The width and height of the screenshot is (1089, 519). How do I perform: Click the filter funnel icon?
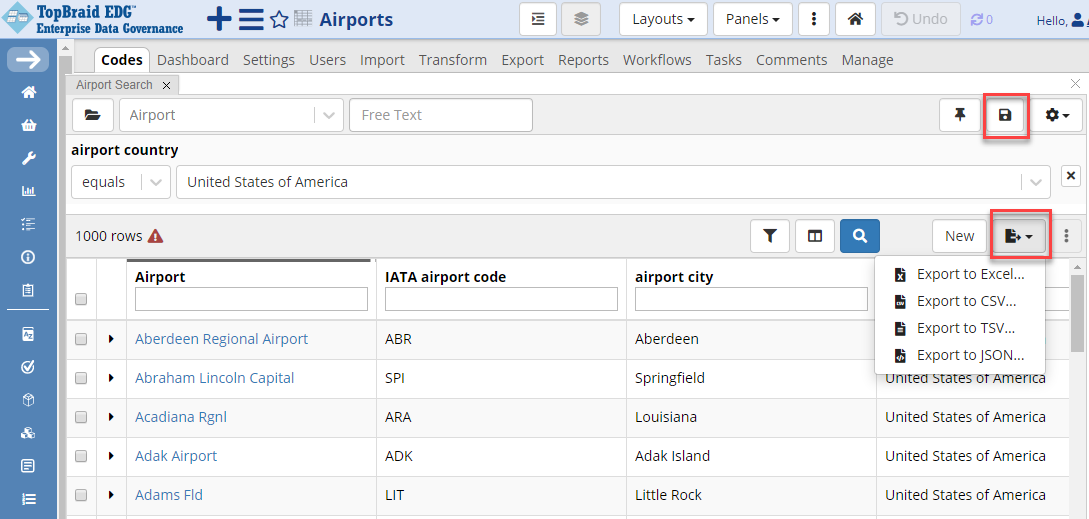point(770,236)
